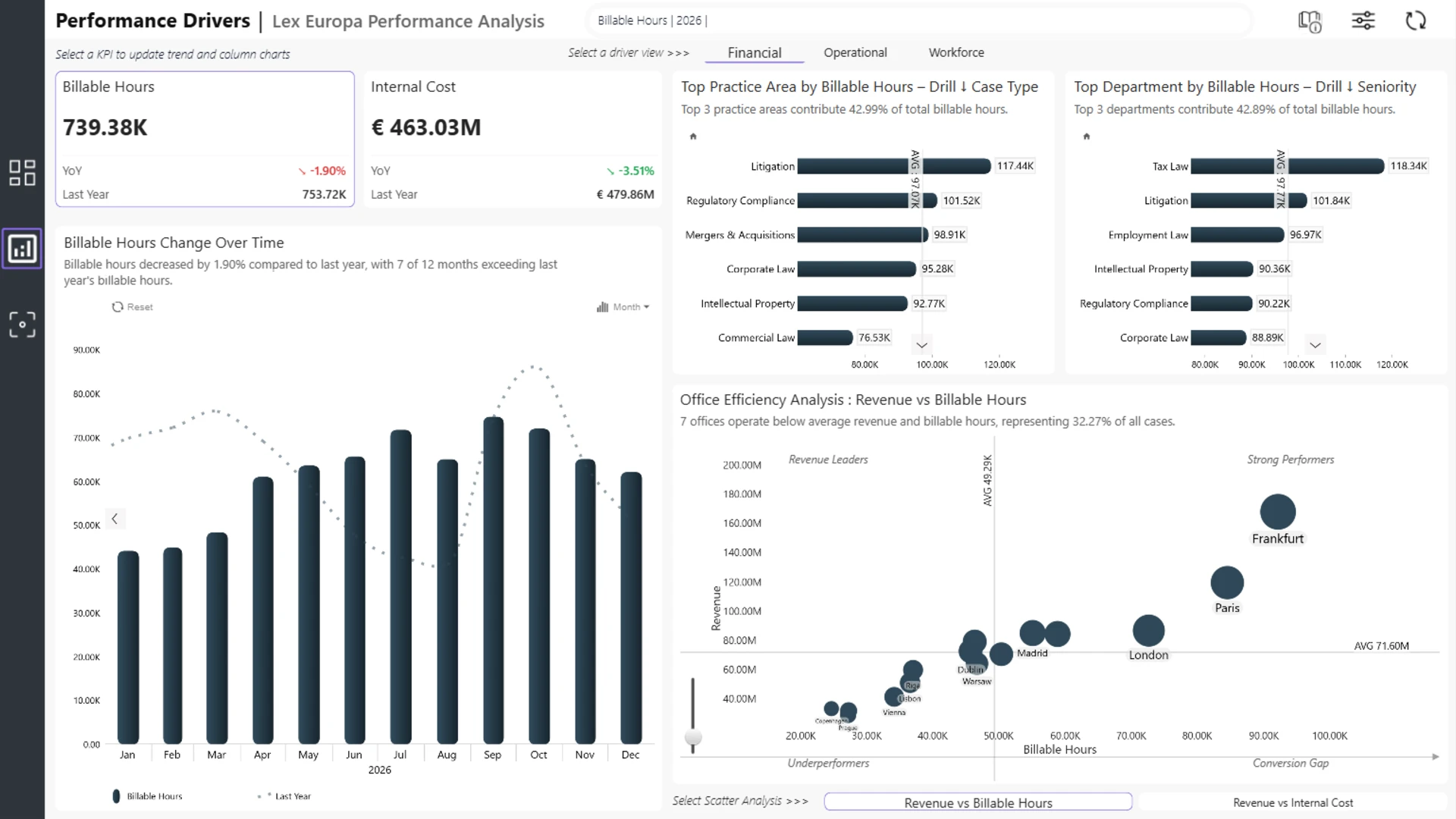Expand more rows in Department chart

pos(1315,345)
